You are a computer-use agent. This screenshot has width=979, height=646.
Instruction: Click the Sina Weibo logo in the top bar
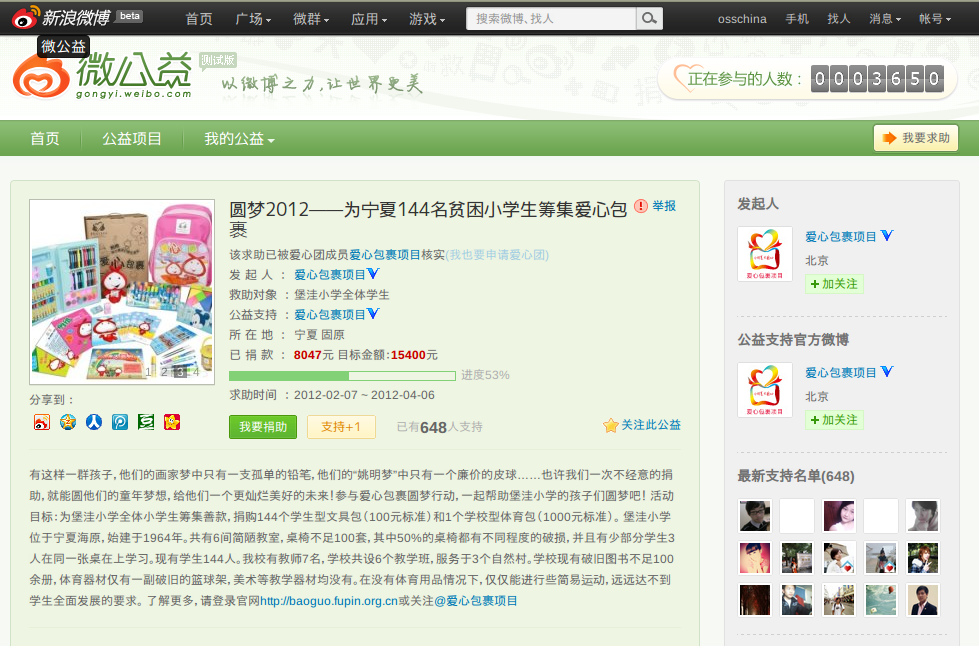coord(61,17)
